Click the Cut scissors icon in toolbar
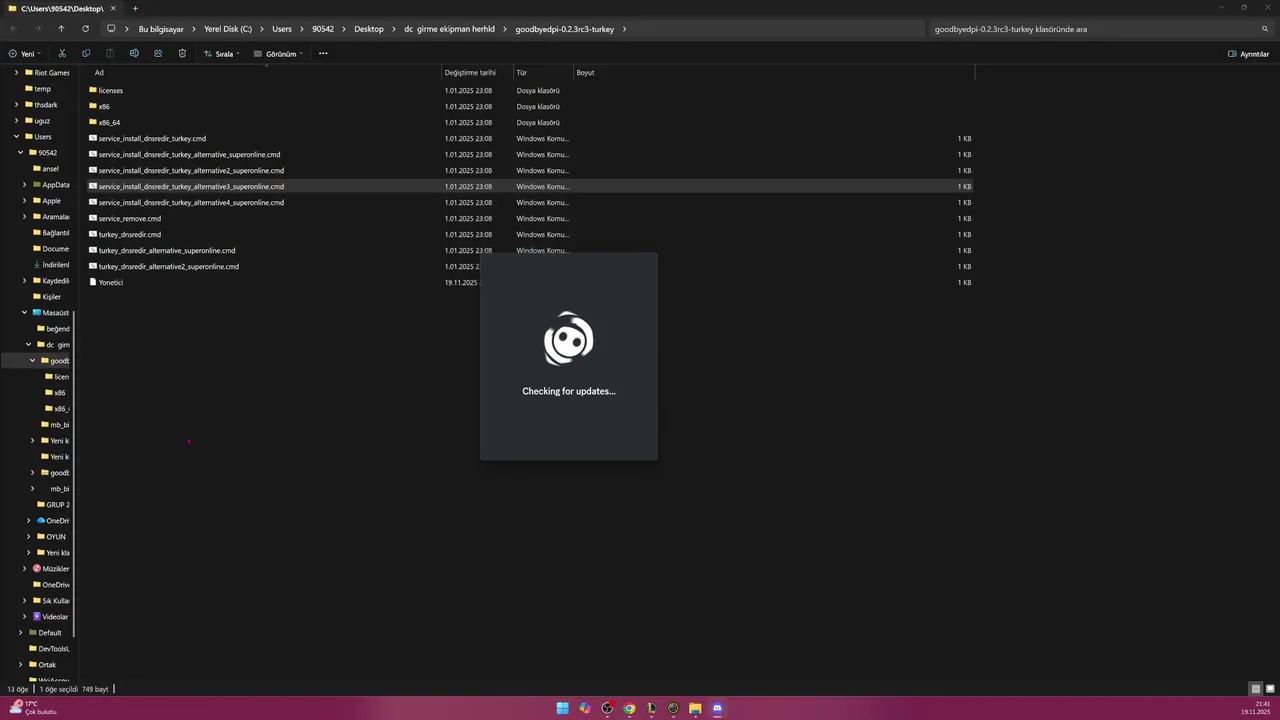Screen dimensions: 1280x720 tap(62, 53)
